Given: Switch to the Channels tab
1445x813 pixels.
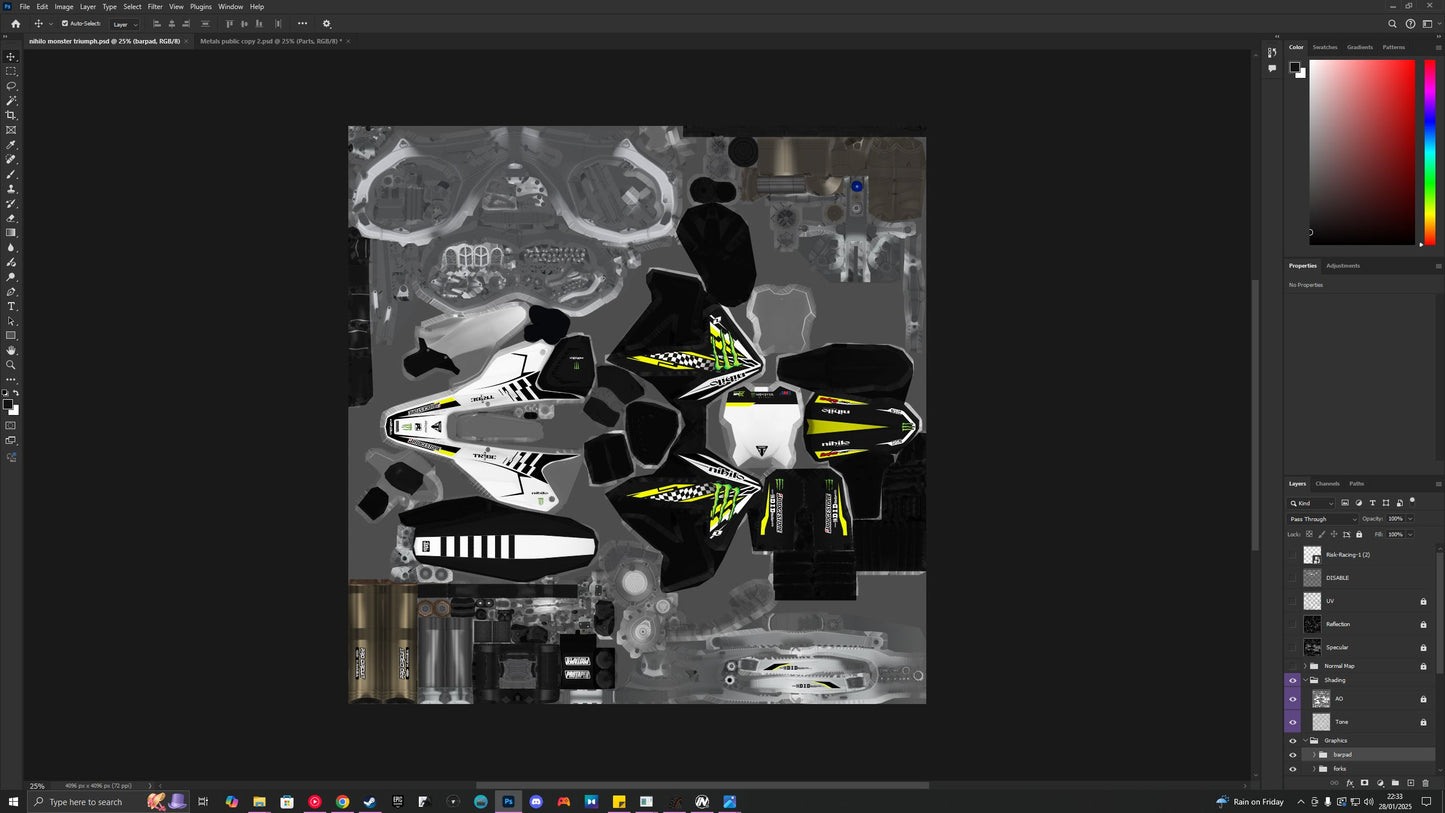Looking at the screenshot, I should (x=1327, y=483).
